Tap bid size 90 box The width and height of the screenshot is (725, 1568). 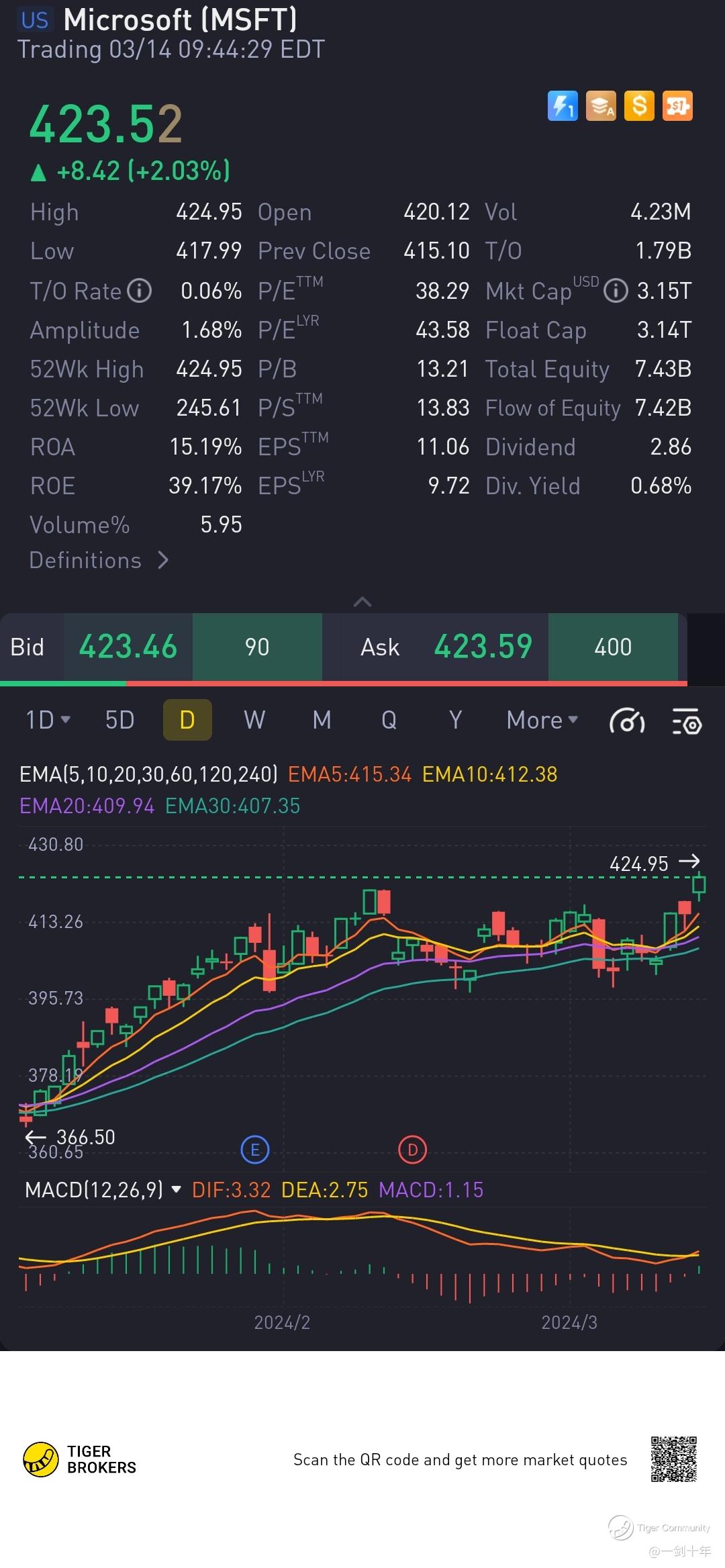(x=257, y=647)
